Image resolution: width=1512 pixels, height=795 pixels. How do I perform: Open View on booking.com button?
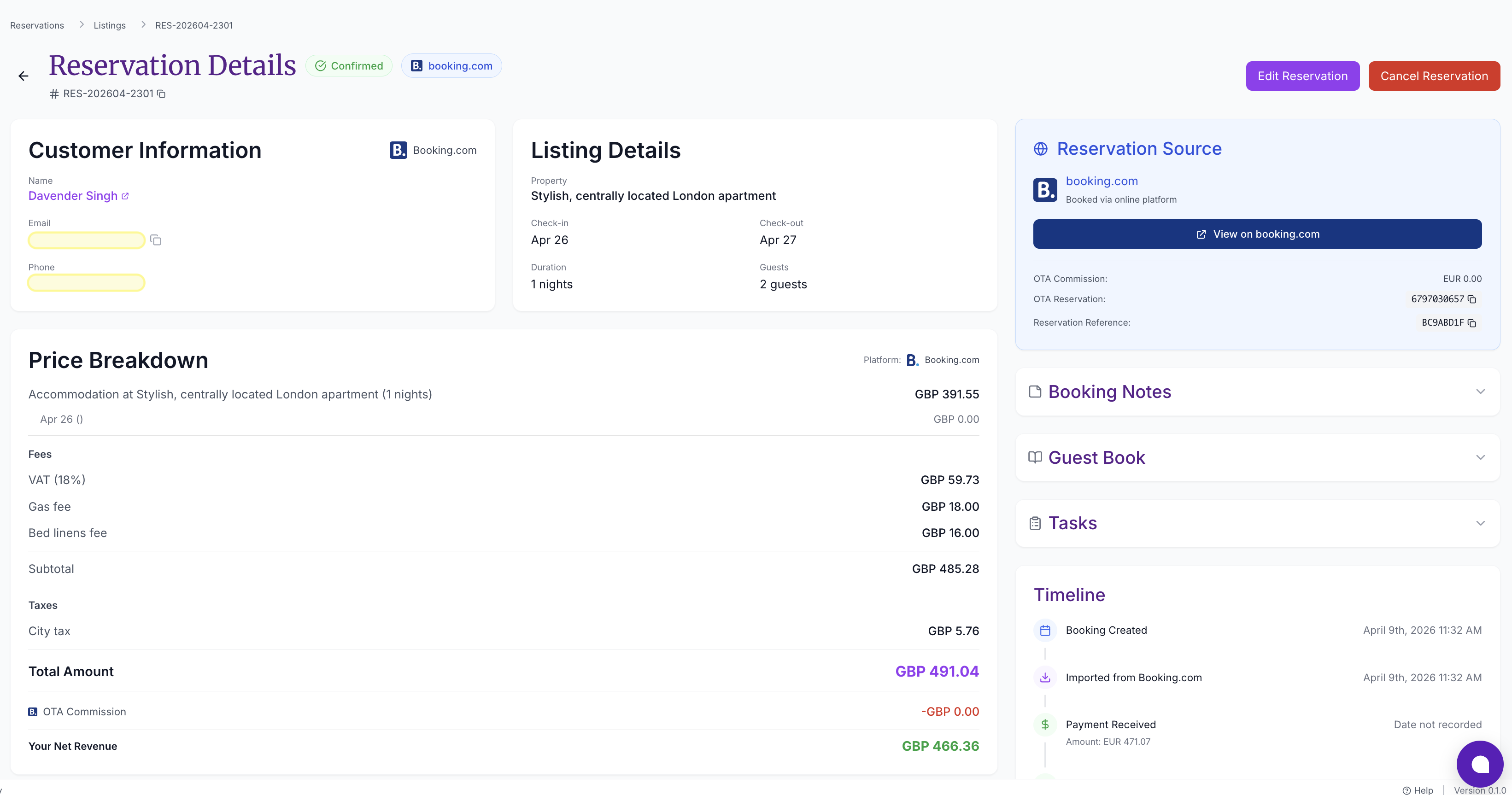[1257, 234]
